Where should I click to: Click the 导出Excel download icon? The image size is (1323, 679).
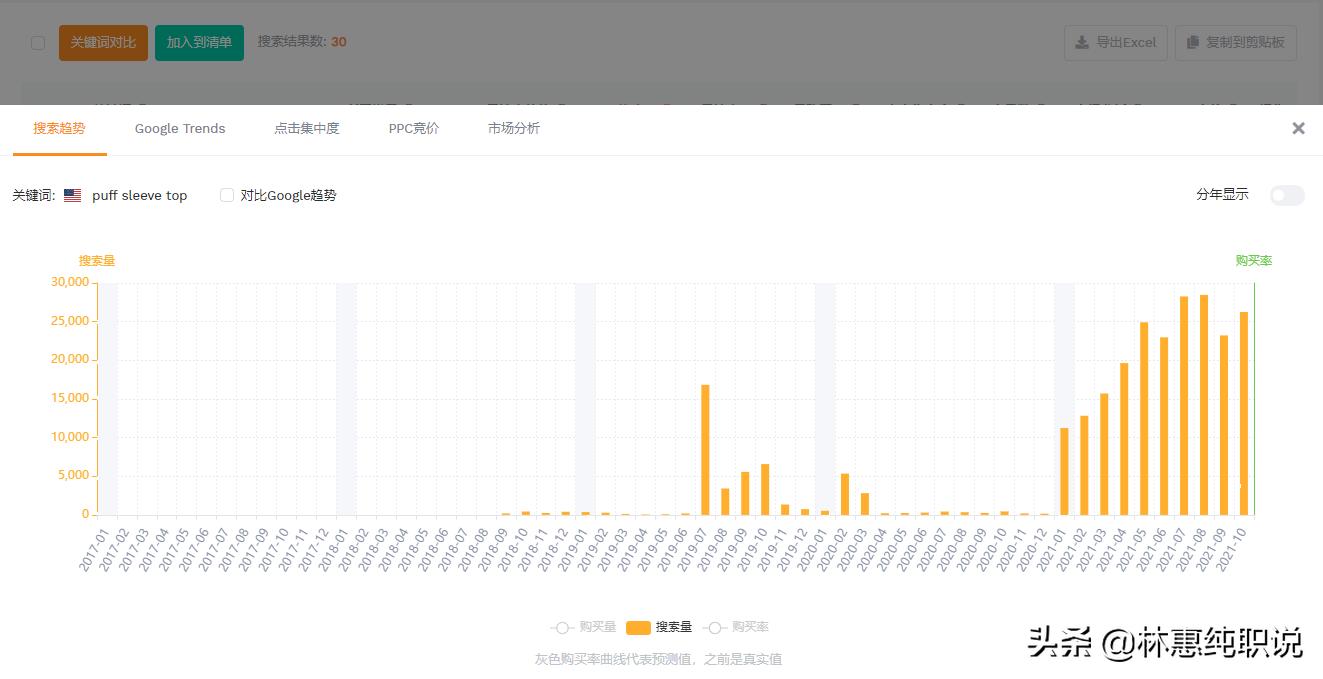click(1082, 43)
